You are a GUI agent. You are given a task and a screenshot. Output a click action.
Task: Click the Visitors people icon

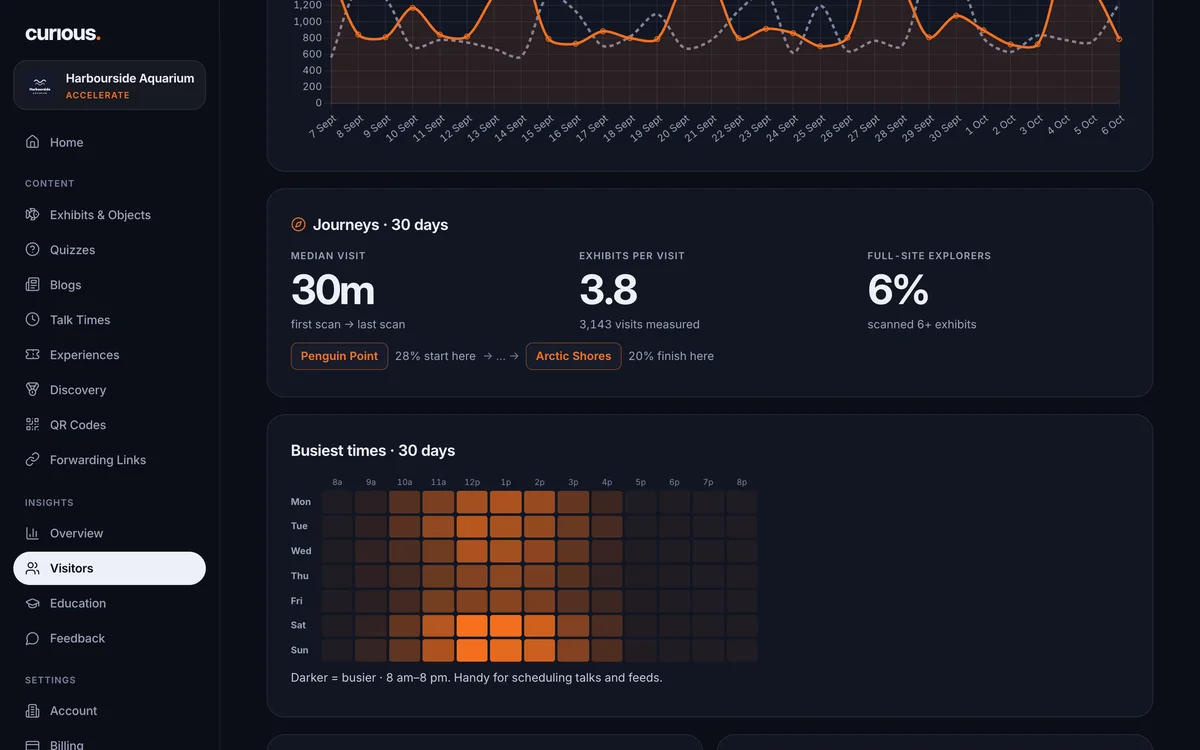[x=33, y=568]
